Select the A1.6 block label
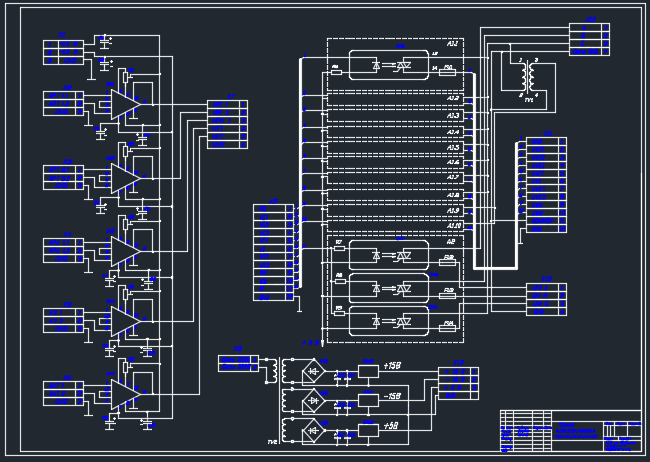This screenshot has height=462, width=650. click(453, 162)
